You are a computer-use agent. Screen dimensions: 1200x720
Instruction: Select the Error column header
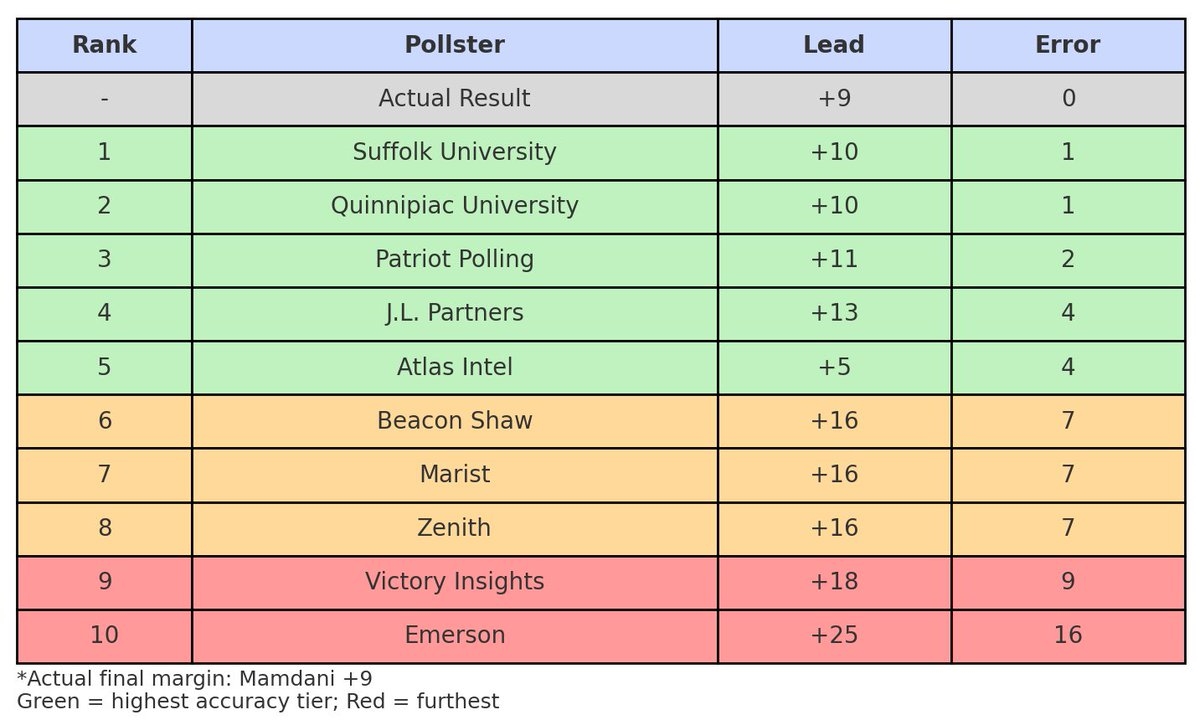point(1067,45)
